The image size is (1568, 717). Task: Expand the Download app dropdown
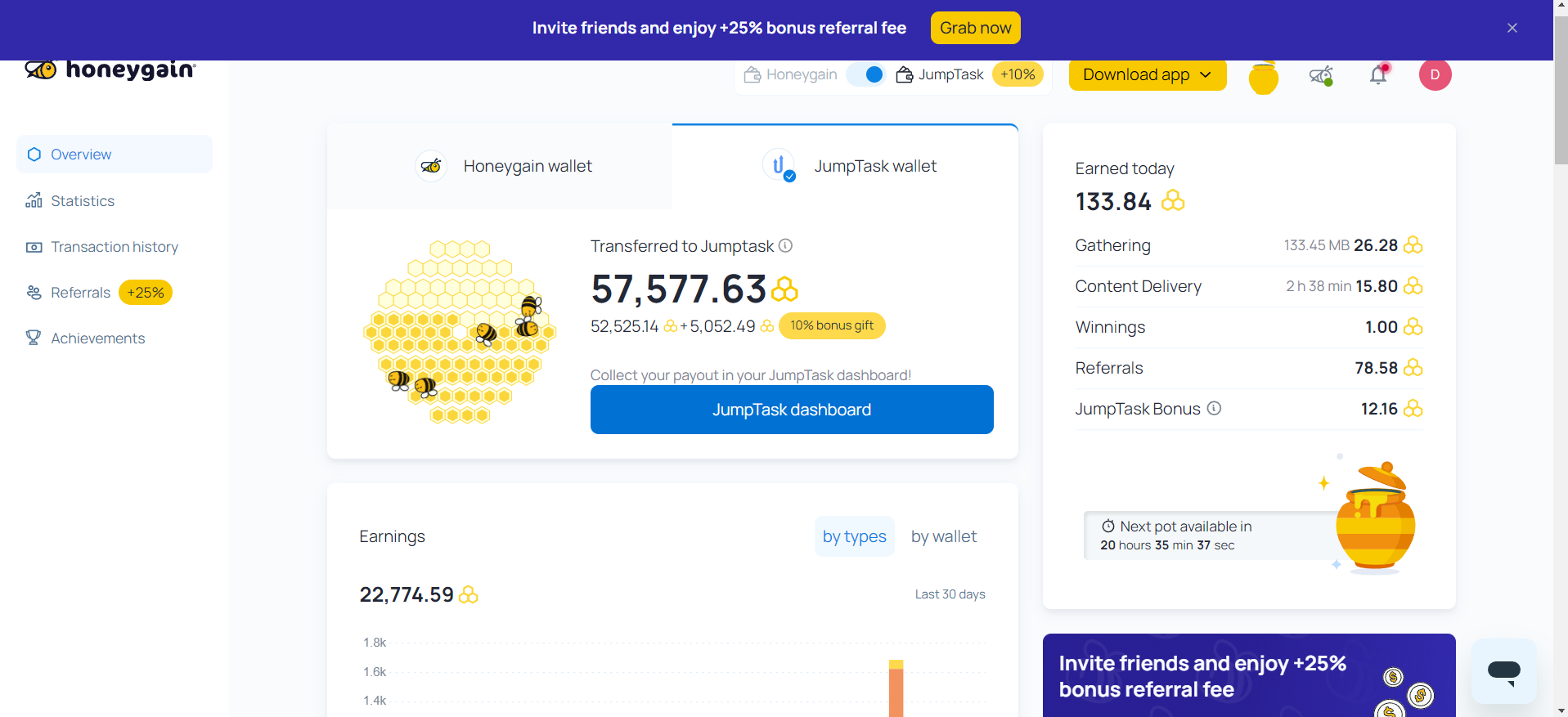coord(1147,74)
